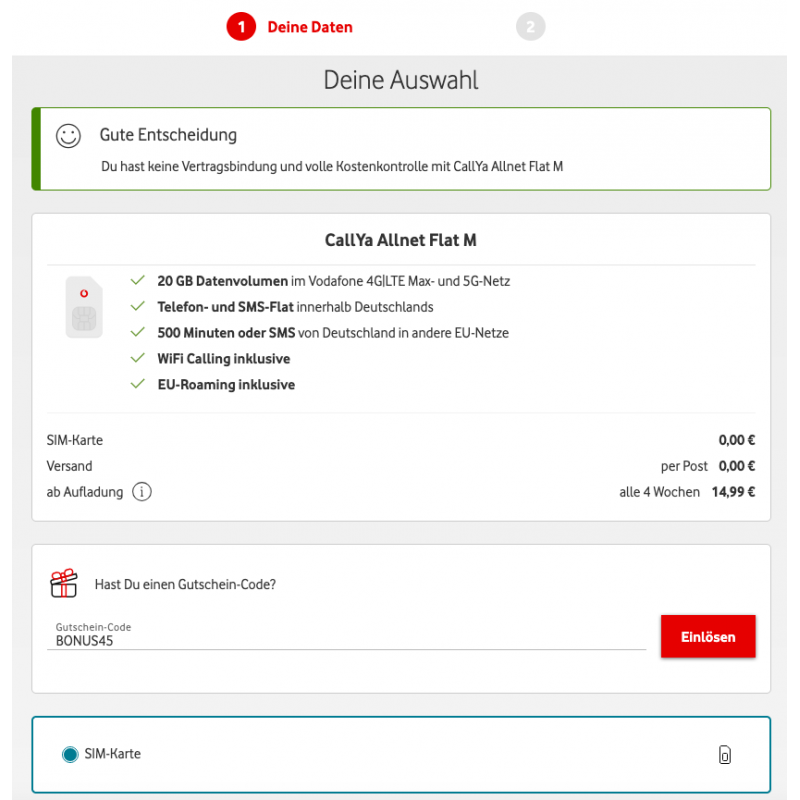800x800 pixels.
Task: Click the SIM card product image
Action: coord(84,307)
